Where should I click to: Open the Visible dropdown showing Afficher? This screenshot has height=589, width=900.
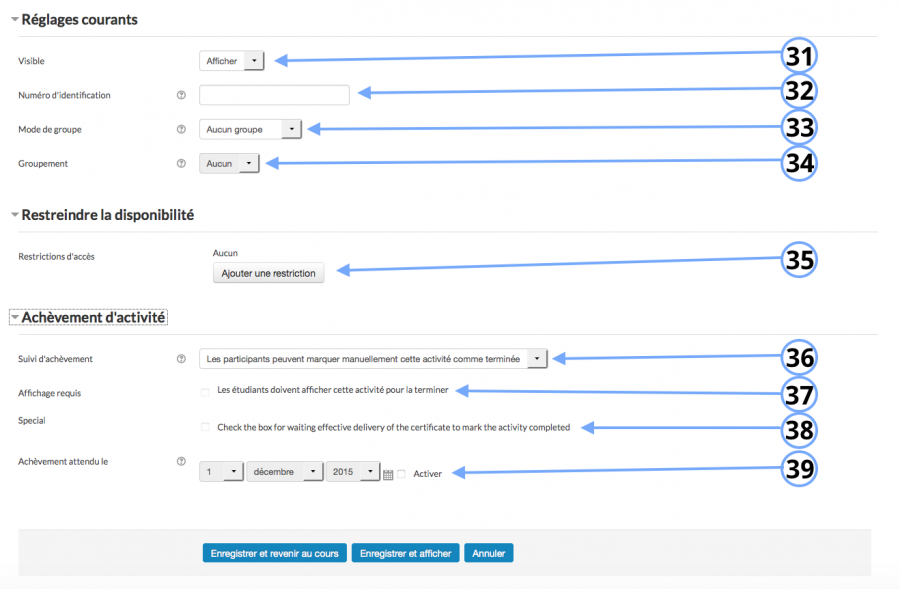click(x=231, y=60)
